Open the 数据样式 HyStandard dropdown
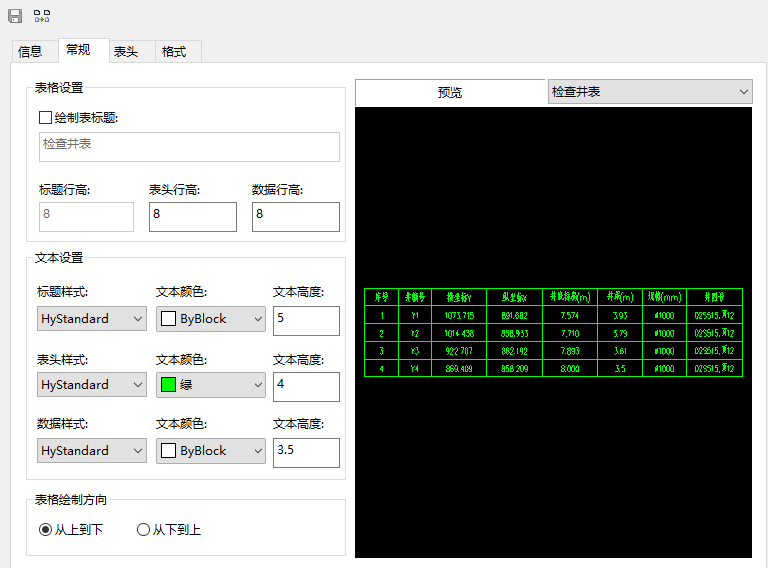768x568 pixels. click(x=92, y=450)
